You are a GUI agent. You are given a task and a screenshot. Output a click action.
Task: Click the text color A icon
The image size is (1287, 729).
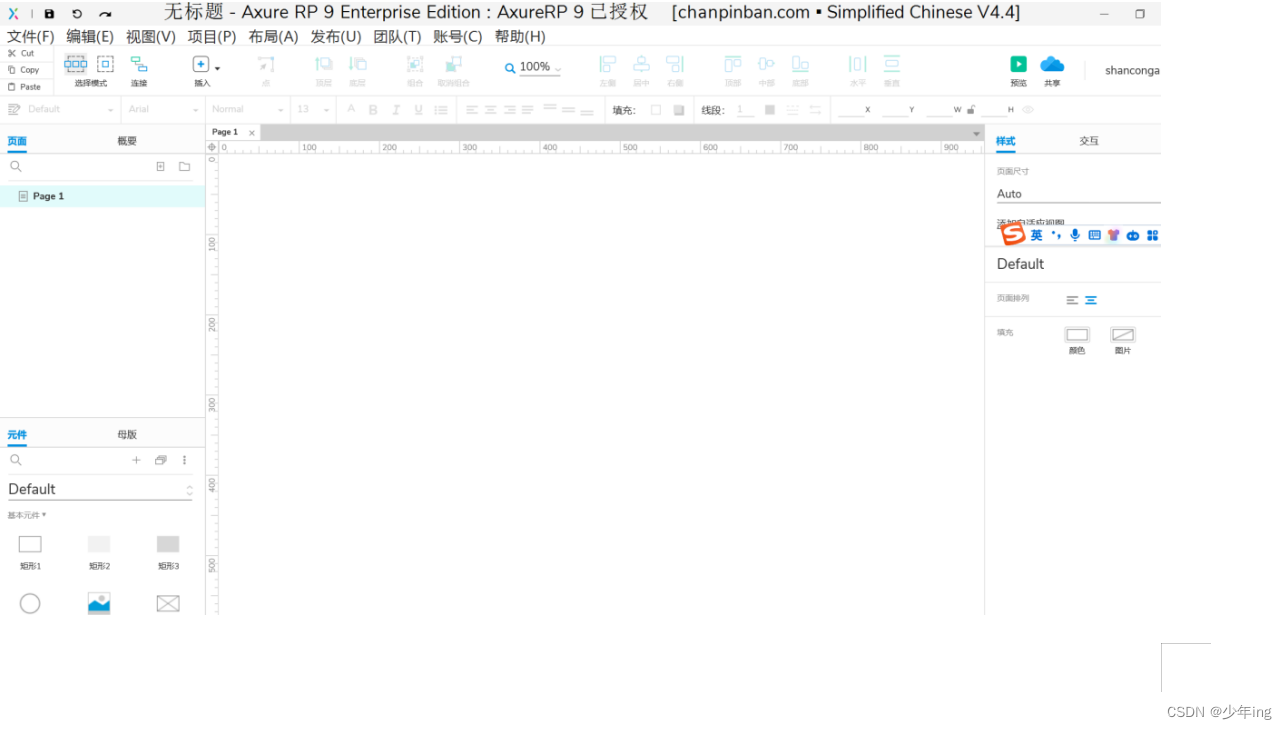tap(351, 109)
